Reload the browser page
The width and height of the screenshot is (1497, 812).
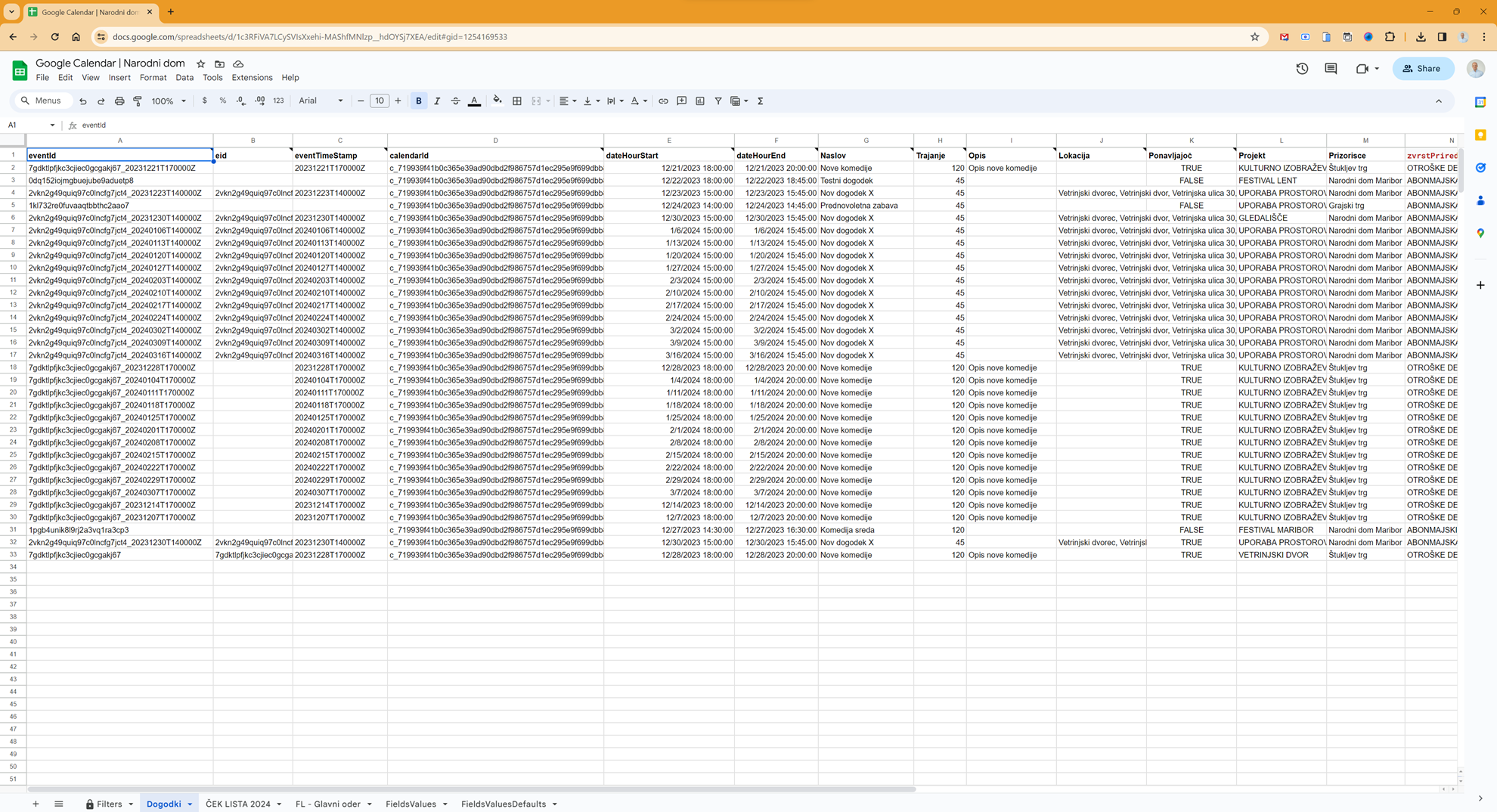pyautogui.click(x=54, y=37)
